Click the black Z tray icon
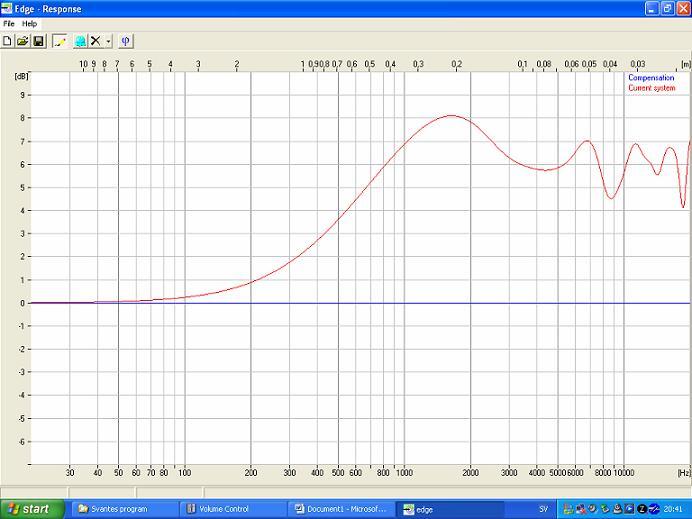This screenshot has width=692, height=519. click(641, 509)
